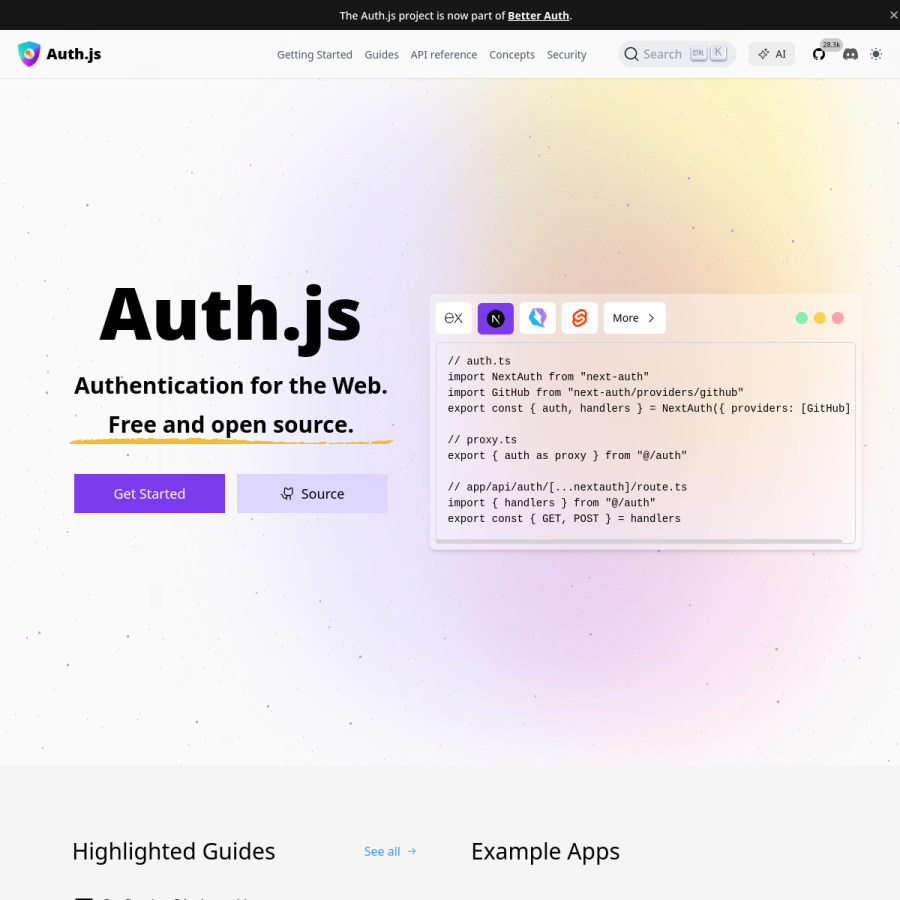Click the Source button
Screen dimensions: 900x900
pyautogui.click(x=312, y=494)
